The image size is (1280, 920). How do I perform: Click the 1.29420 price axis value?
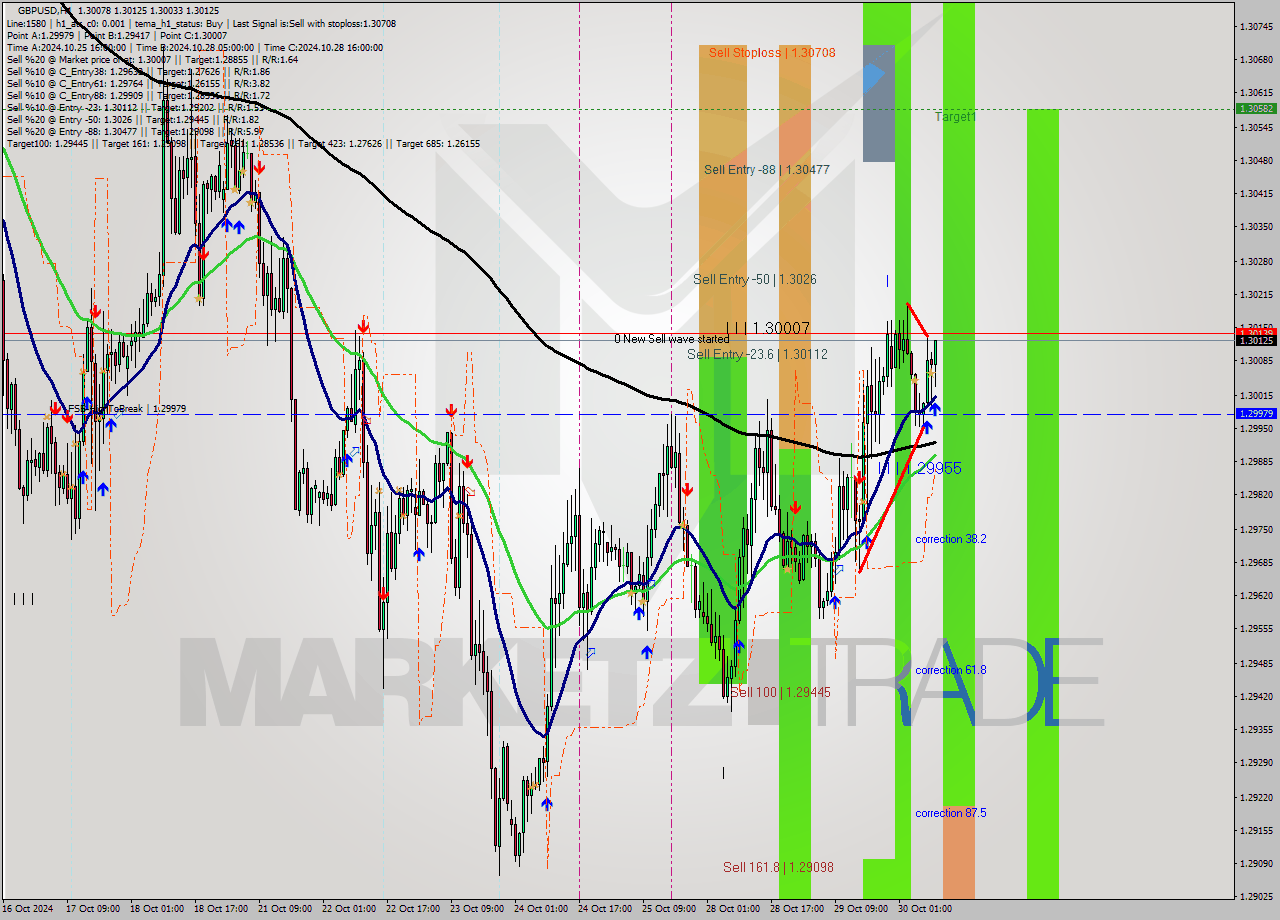pos(1256,696)
